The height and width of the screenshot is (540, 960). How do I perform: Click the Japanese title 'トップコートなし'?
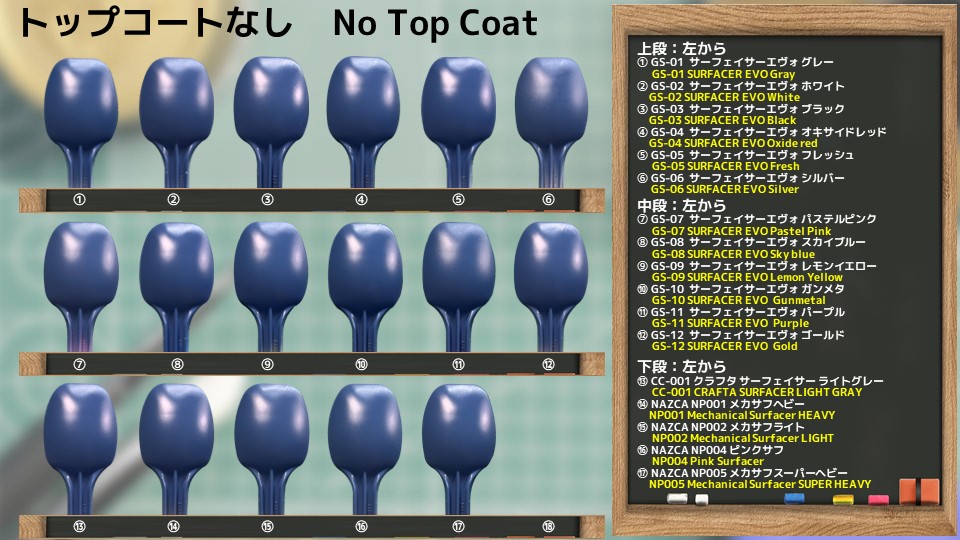point(156,23)
